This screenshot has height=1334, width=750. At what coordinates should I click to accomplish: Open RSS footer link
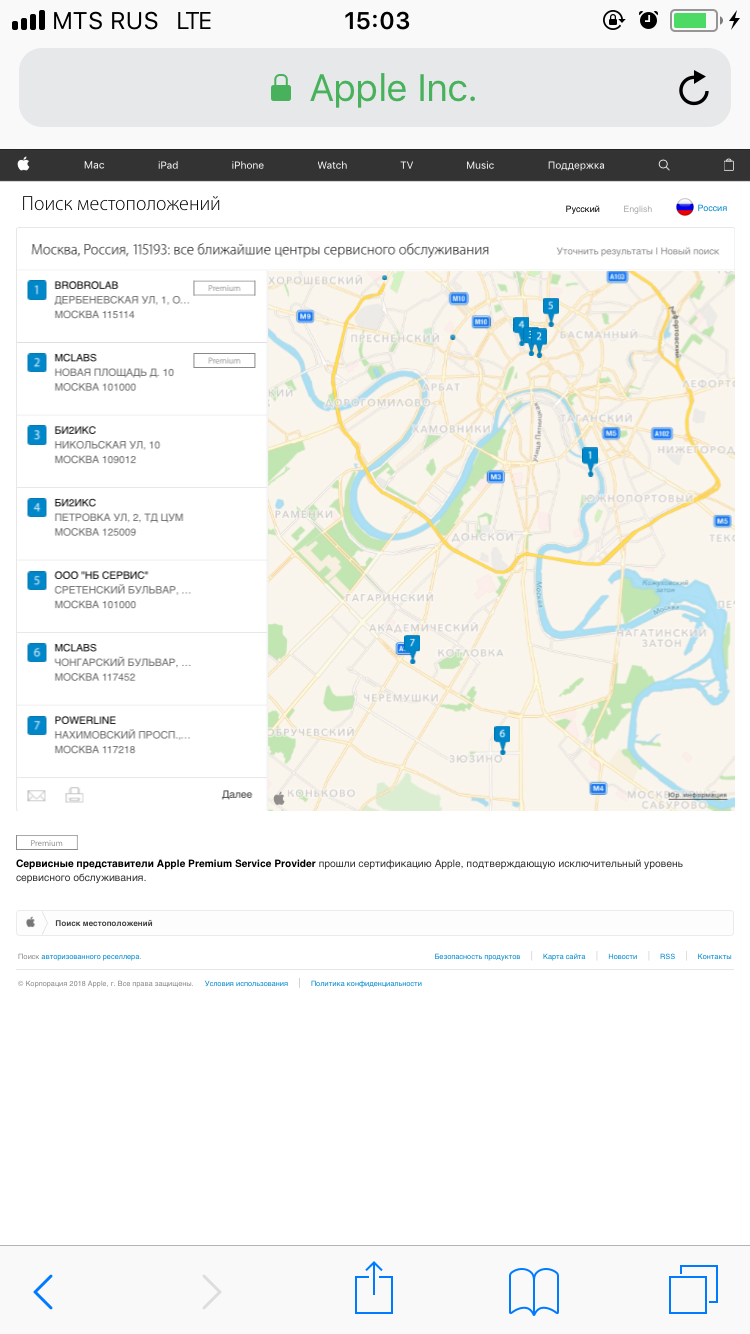coord(667,956)
